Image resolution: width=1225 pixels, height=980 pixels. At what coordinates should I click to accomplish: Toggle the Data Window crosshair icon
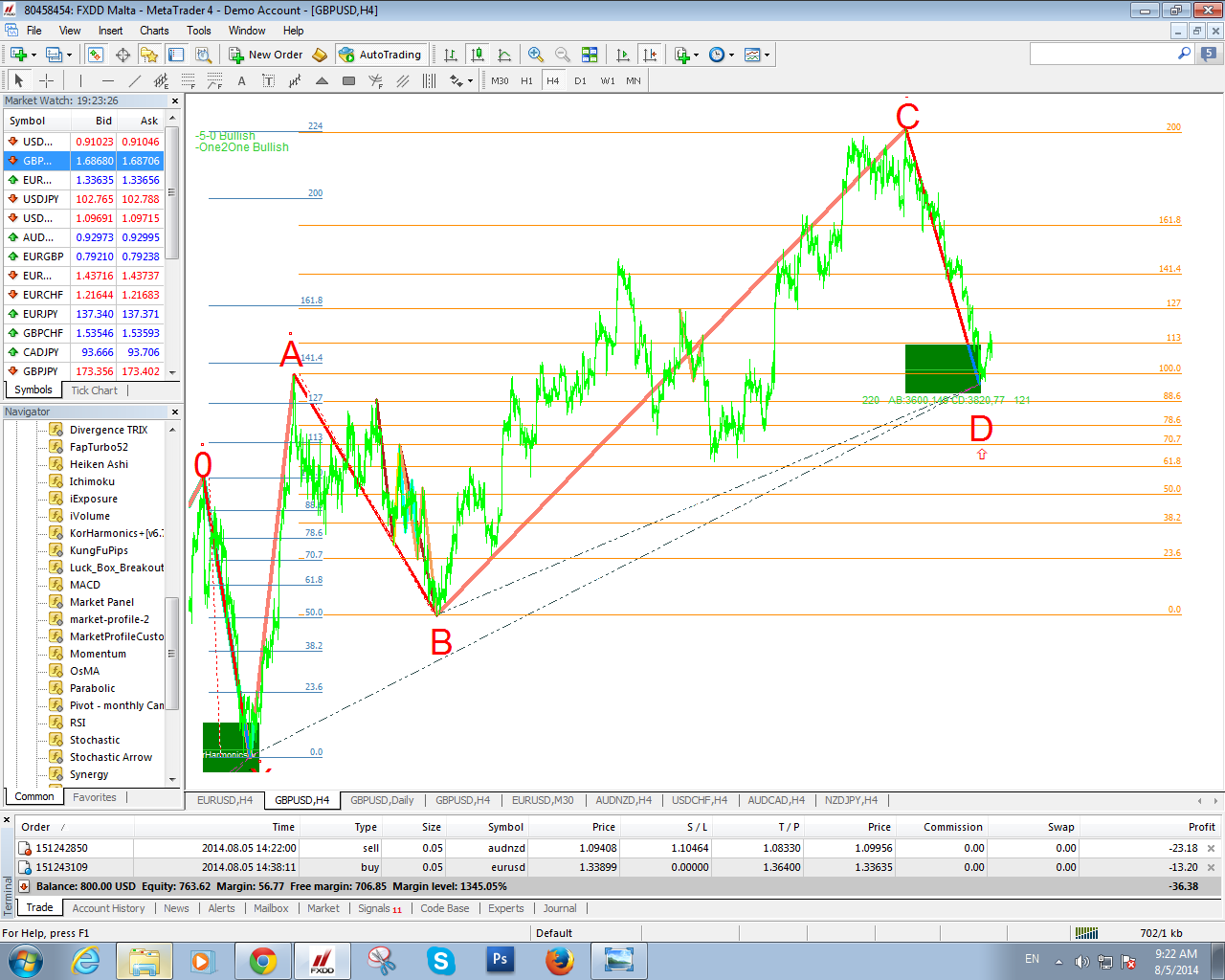coord(122,55)
